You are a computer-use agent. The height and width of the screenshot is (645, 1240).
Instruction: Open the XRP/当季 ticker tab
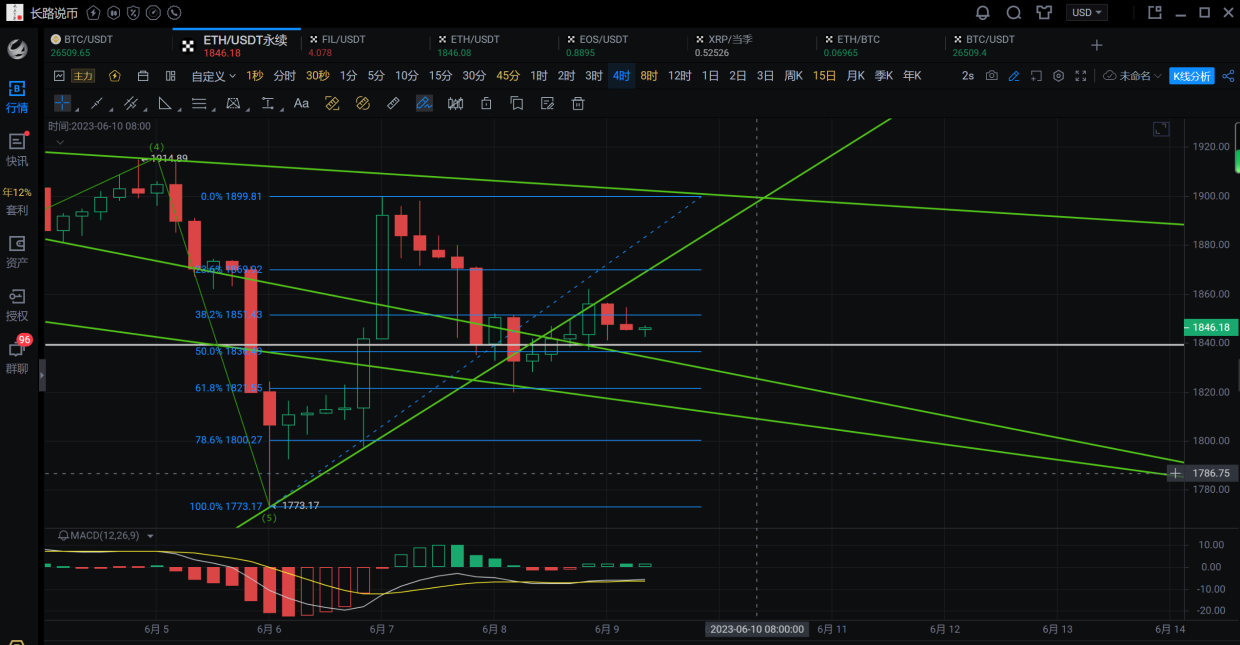pyautogui.click(x=725, y=45)
